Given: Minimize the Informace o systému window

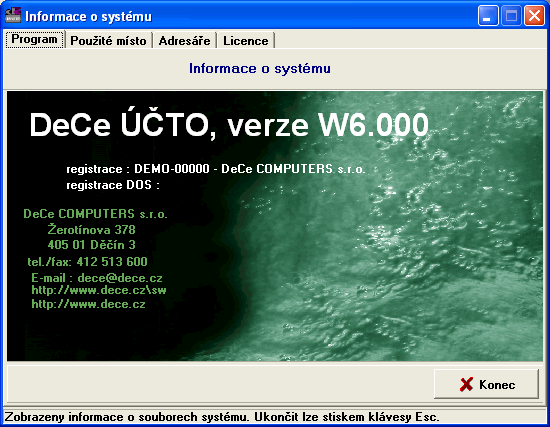Looking at the screenshot, I should [x=488, y=15].
